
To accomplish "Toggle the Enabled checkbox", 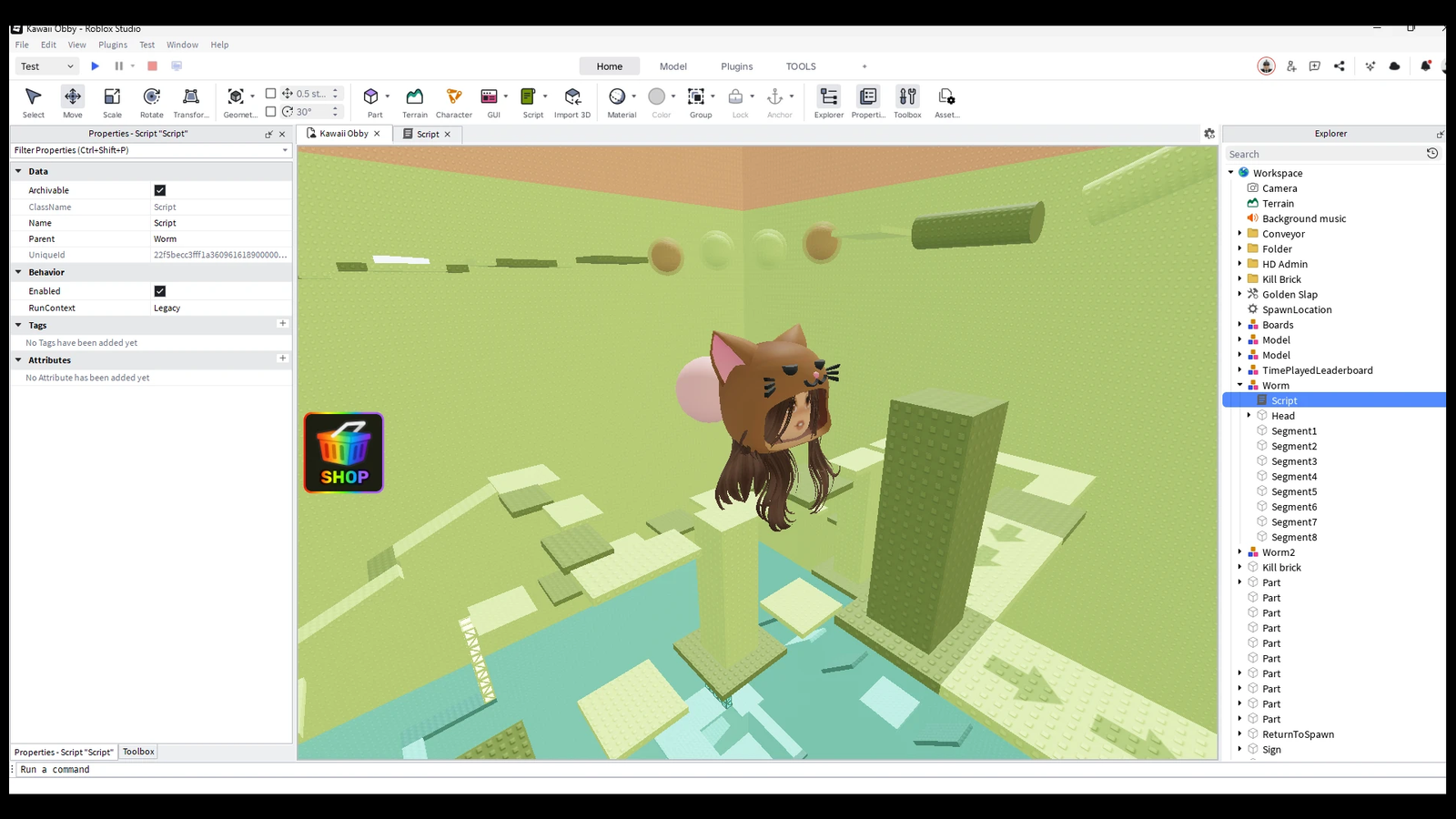I will pyautogui.click(x=160, y=291).
